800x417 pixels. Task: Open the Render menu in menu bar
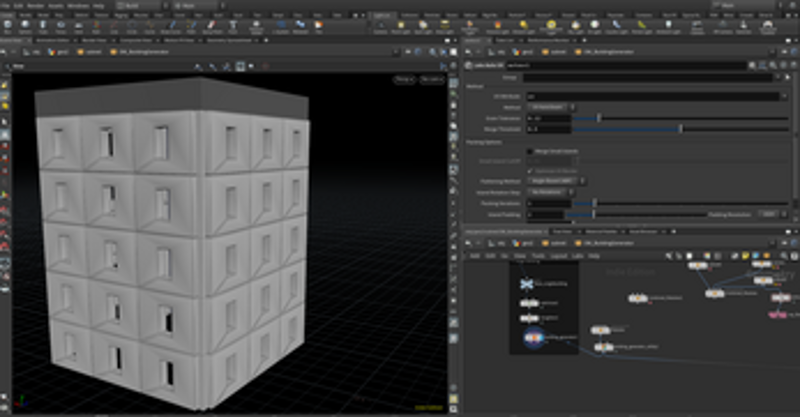coord(37,4)
